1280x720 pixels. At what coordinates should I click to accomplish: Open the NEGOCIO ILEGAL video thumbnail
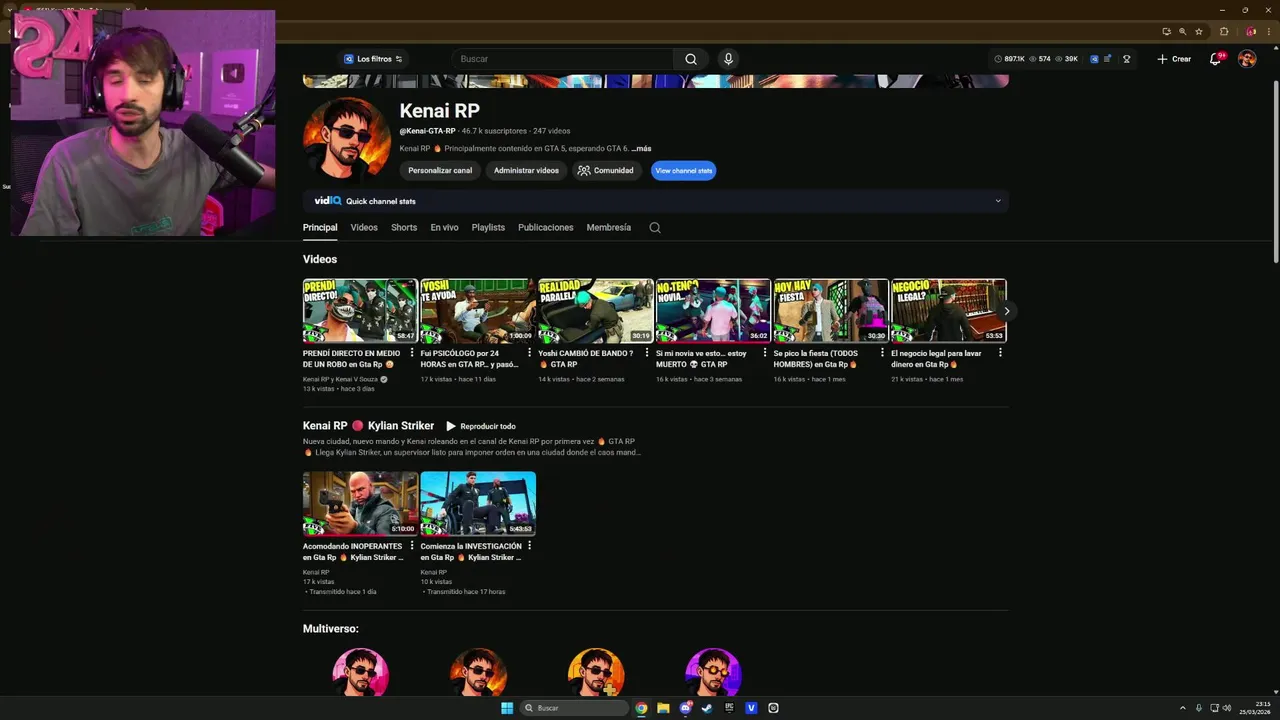pos(948,311)
